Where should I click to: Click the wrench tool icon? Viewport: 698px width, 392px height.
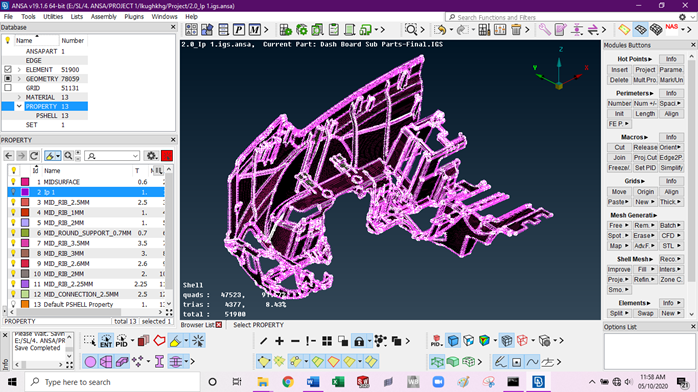tap(544, 30)
